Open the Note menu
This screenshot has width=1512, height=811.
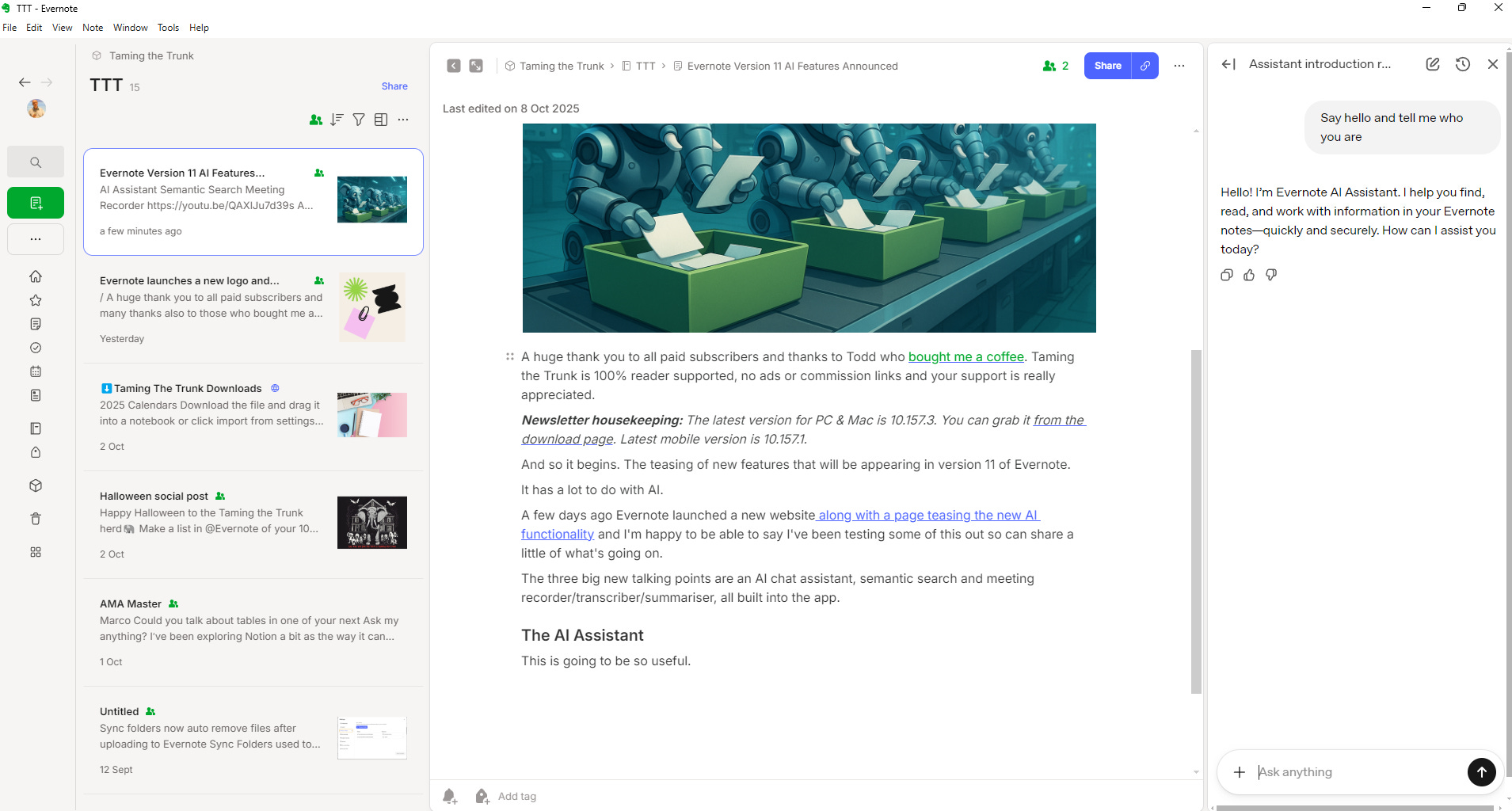click(93, 28)
